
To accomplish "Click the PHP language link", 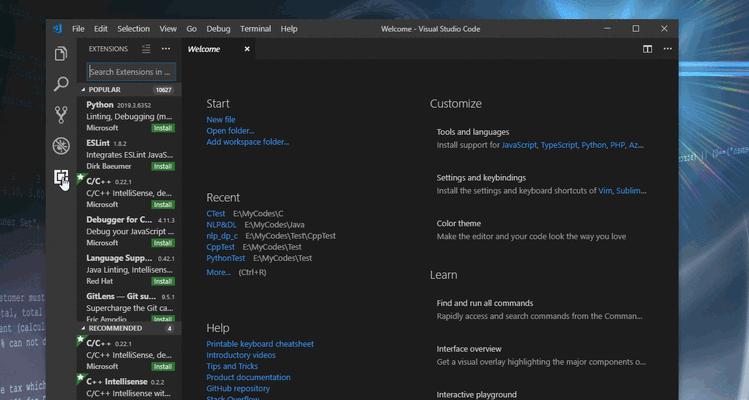I will pos(618,145).
